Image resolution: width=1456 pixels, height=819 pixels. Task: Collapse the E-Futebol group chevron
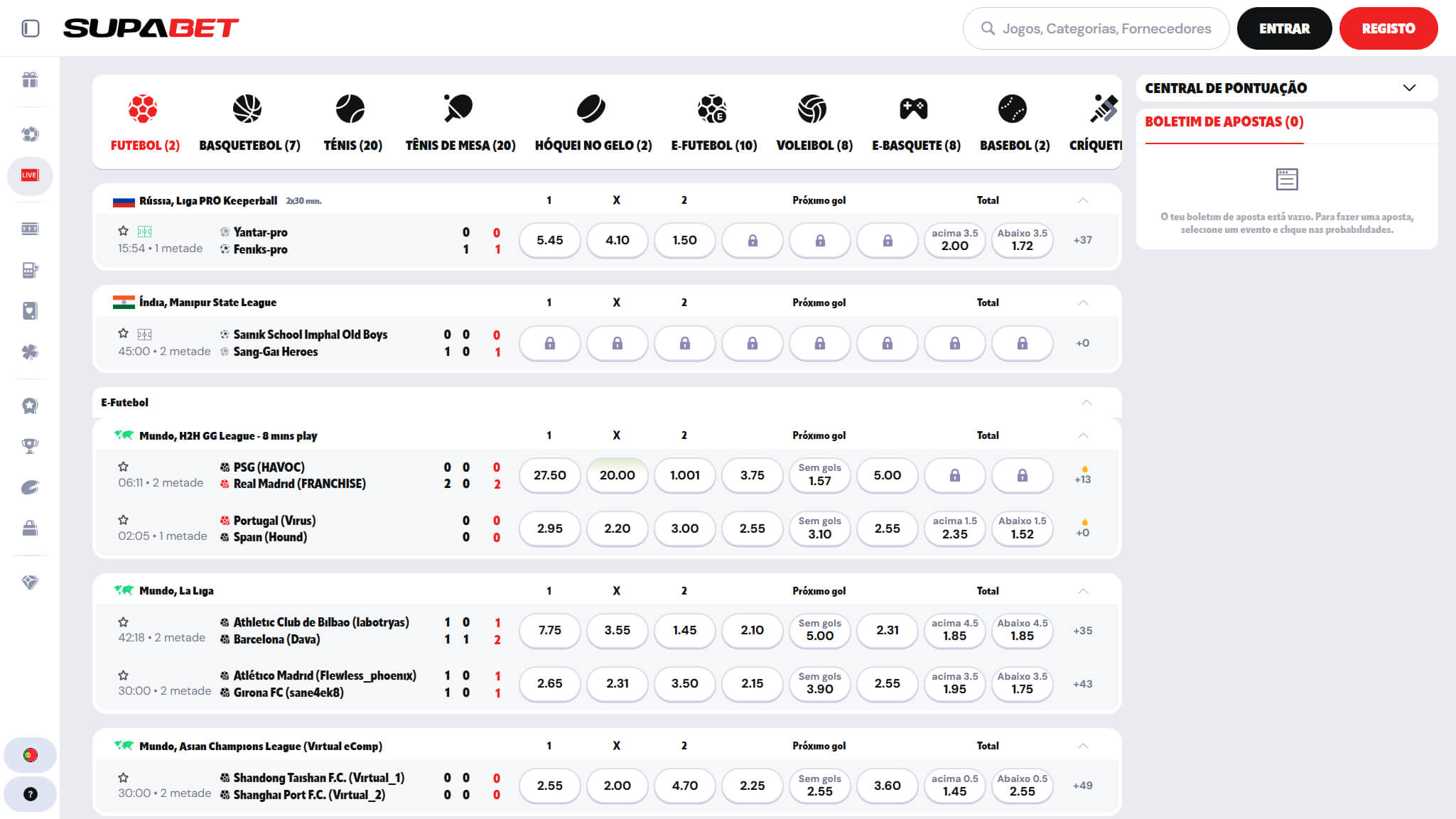1085,402
